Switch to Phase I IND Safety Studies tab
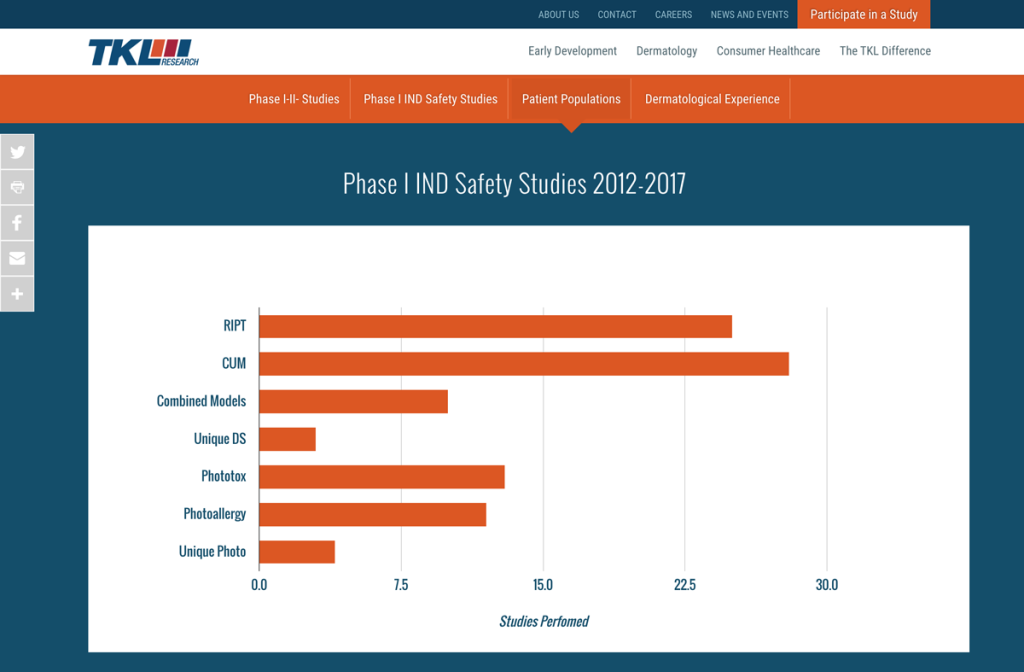 (x=430, y=99)
